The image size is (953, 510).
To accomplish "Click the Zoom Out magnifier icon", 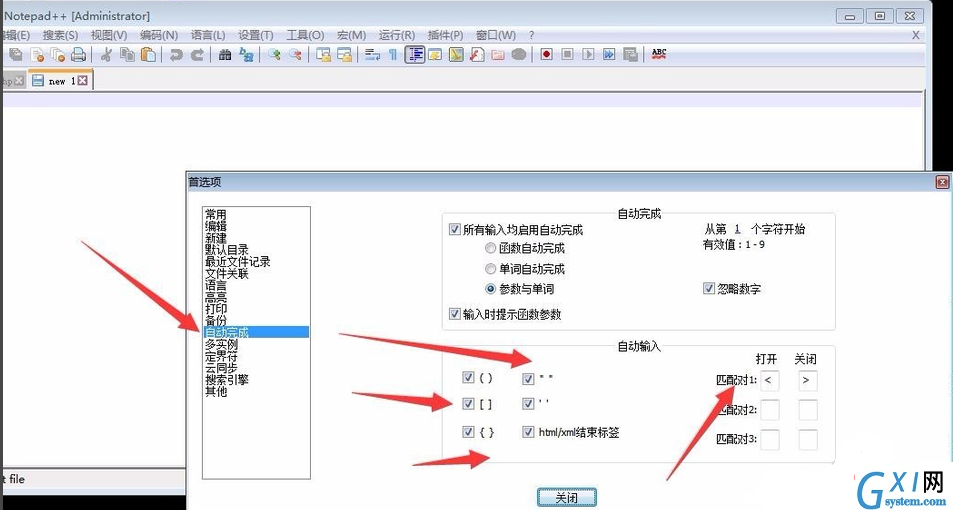I will pos(295,55).
